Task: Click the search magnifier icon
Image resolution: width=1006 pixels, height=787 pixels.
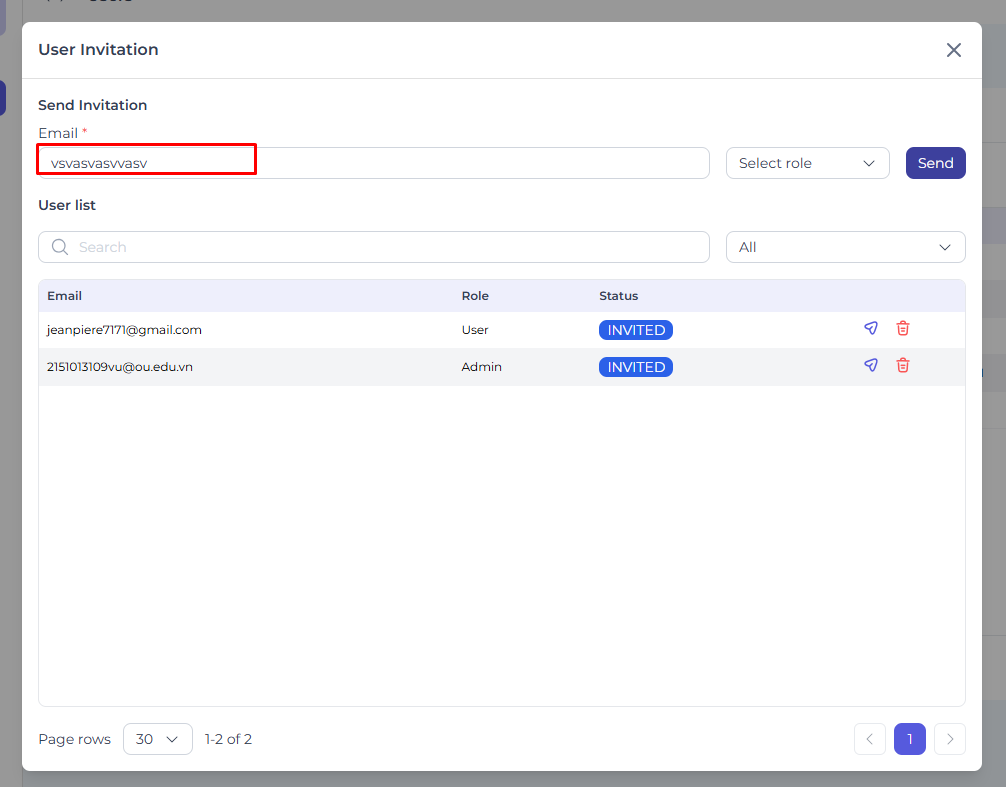Action: [60, 247]
